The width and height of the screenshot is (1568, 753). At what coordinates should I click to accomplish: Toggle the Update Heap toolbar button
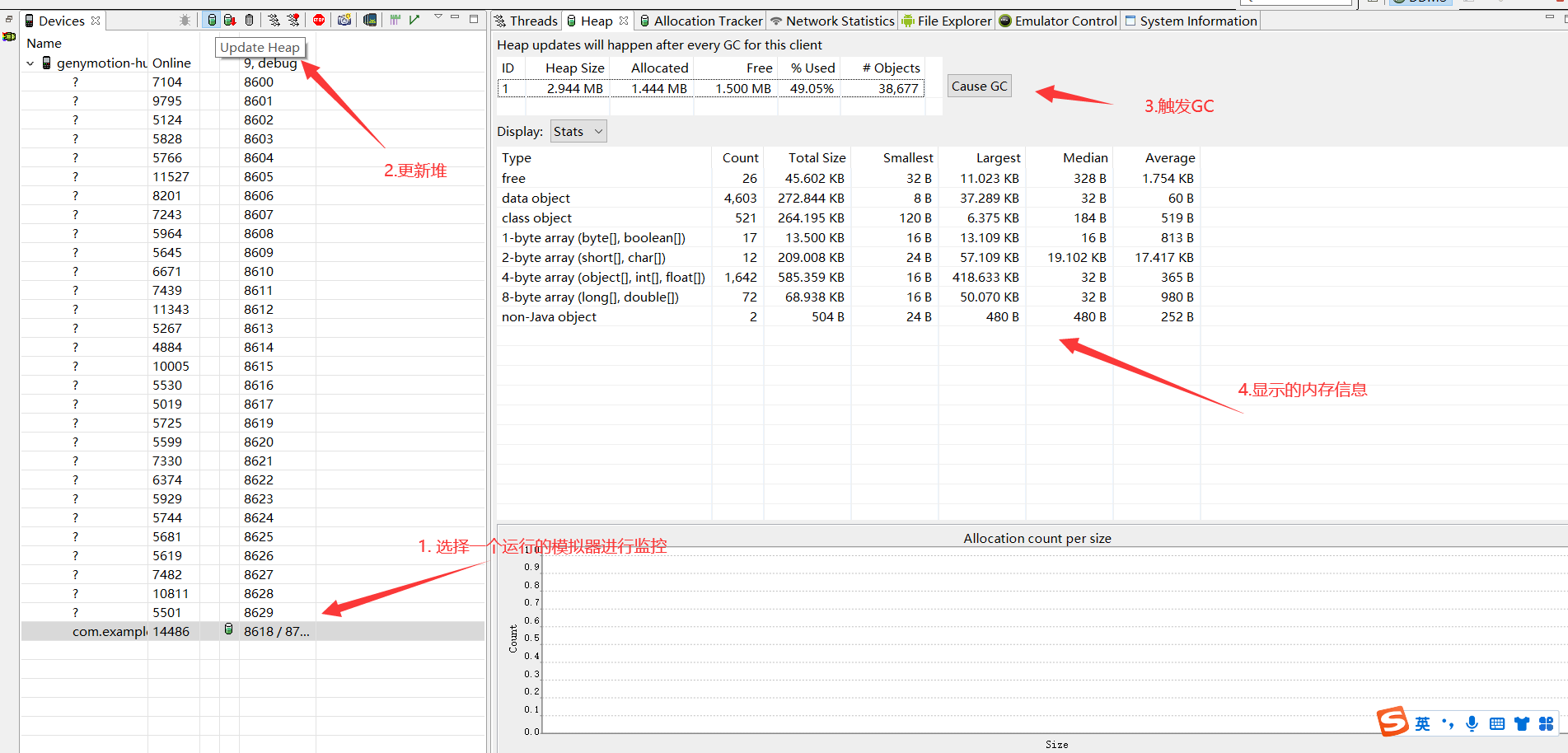point(212,20)
